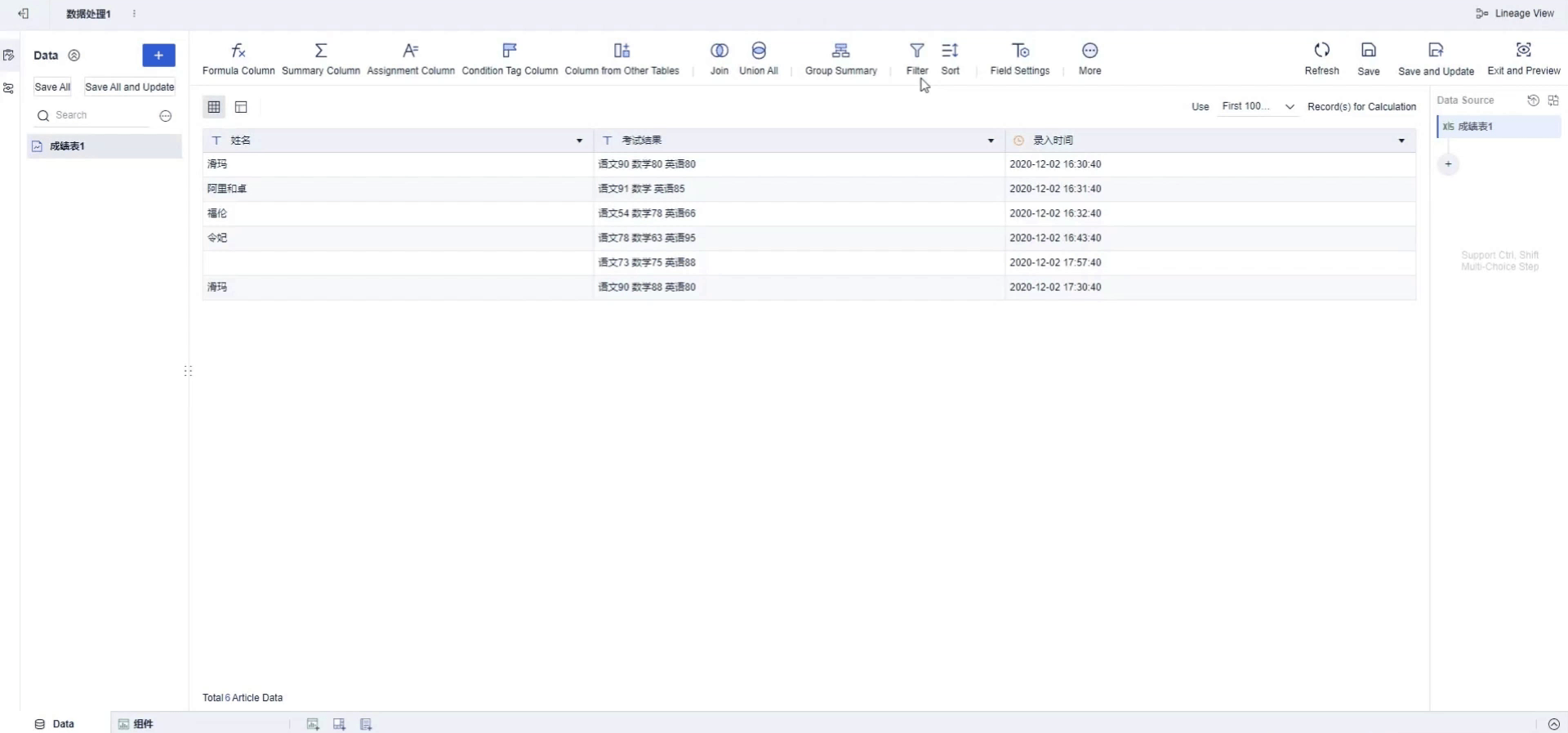Image resolution: width=1568 pixels, height=733 pixels.
Task: Open the Assignment Column tool
Action: (411, 59)
